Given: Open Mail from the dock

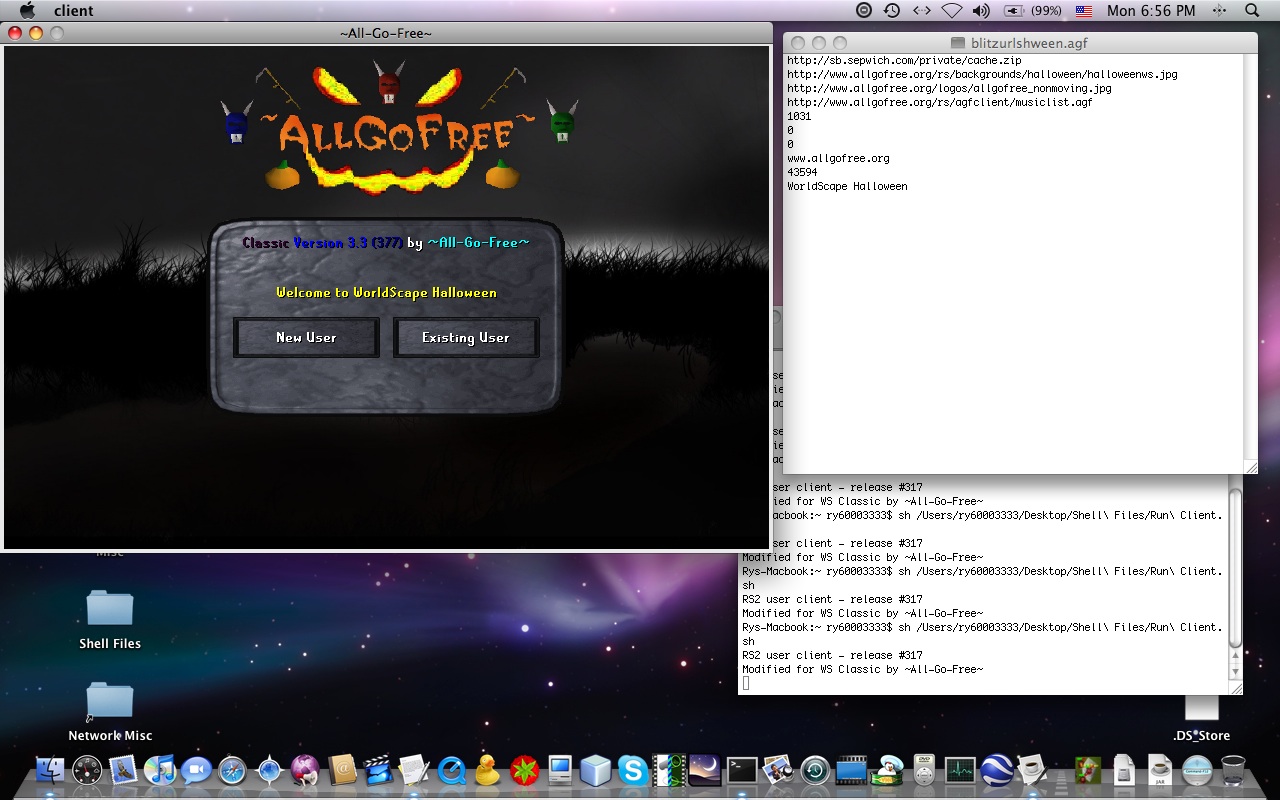Looking at the screenshot, I should (x=124, y=769).
